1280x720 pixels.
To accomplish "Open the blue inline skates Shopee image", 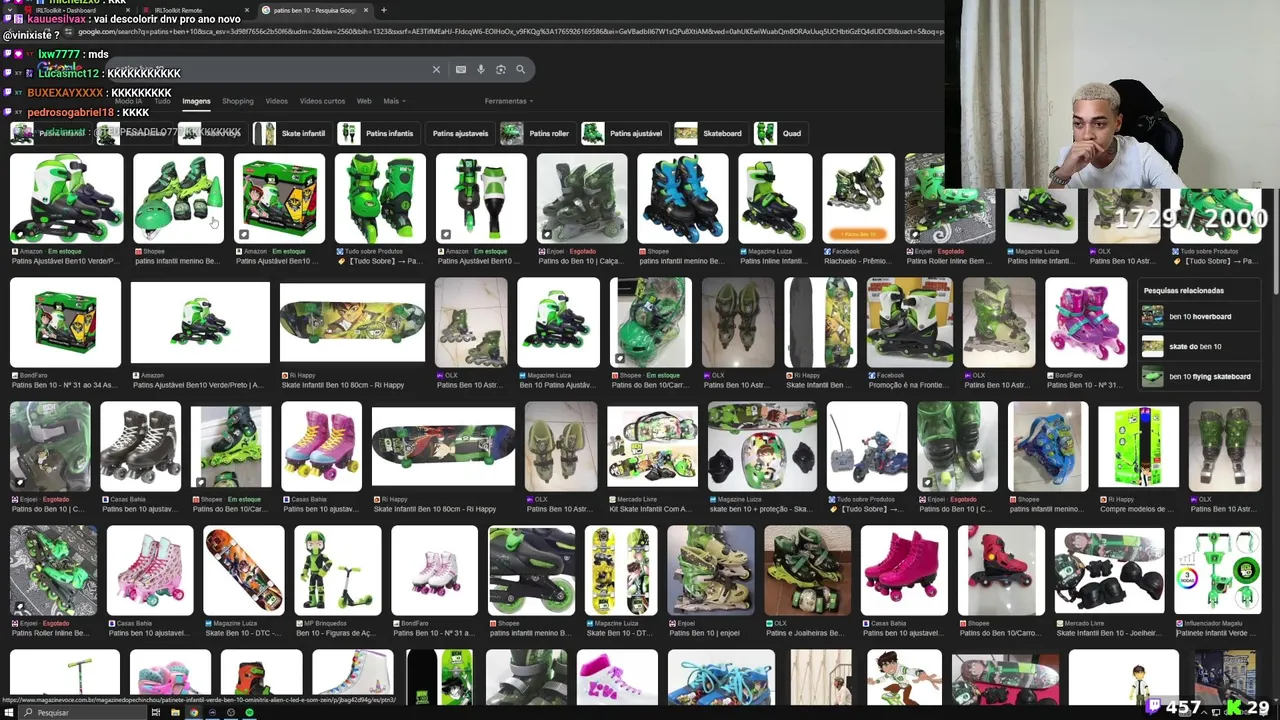I will point(683,198).
